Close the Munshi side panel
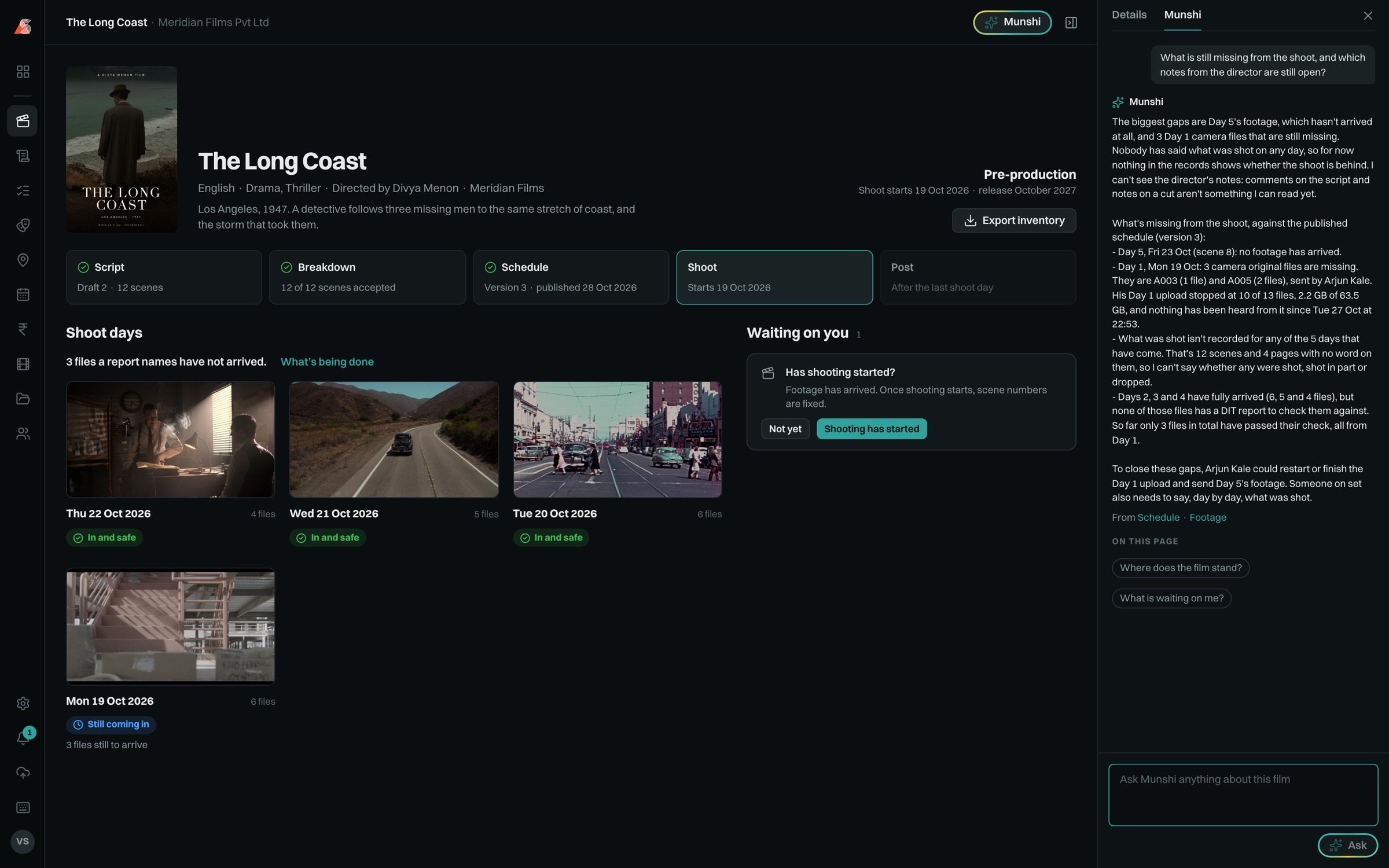The height and width of the screenshot is (868, 1389). point(1368,16)
